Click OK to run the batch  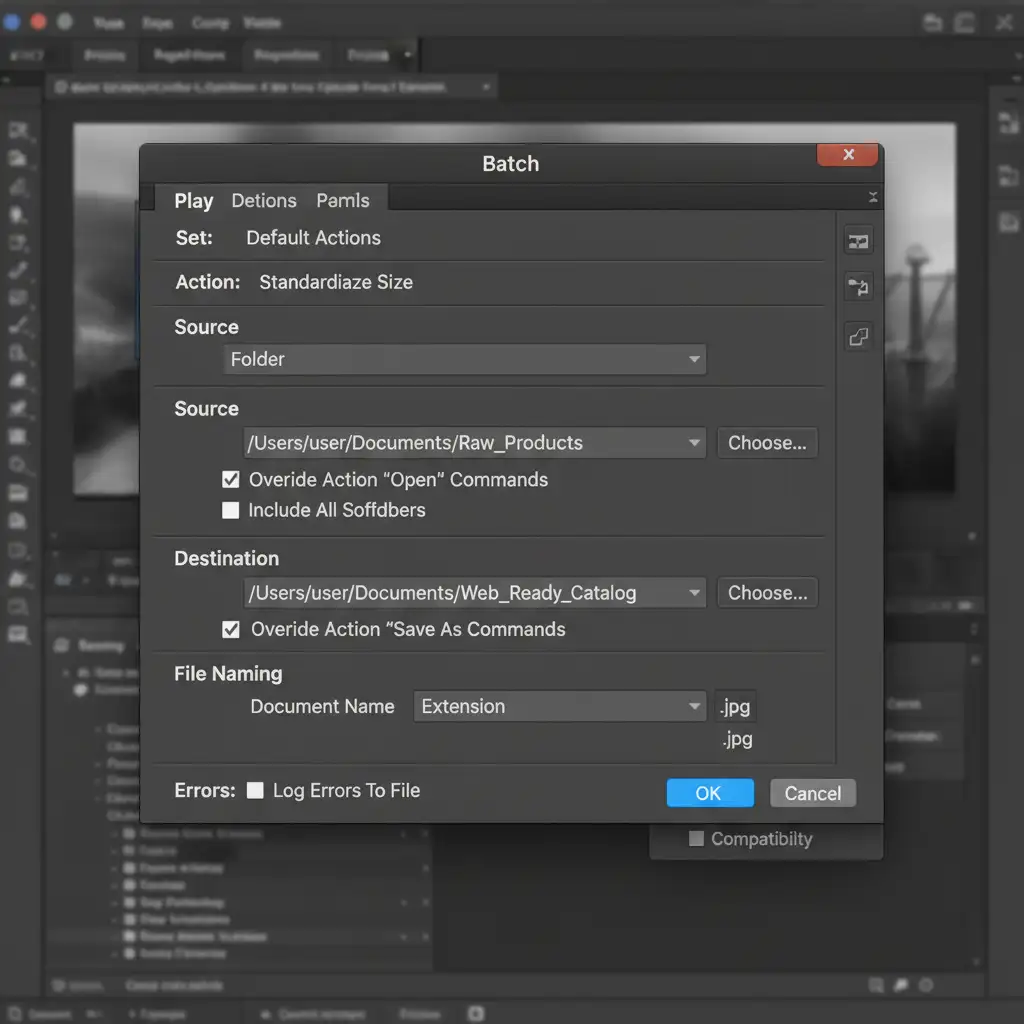(x=709, y=793)
